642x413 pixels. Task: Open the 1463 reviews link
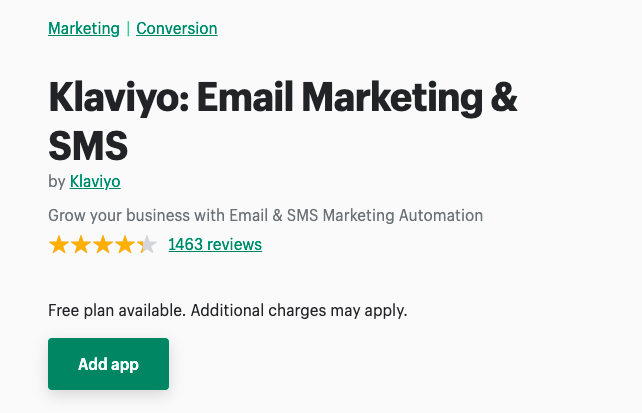[215, 244]
